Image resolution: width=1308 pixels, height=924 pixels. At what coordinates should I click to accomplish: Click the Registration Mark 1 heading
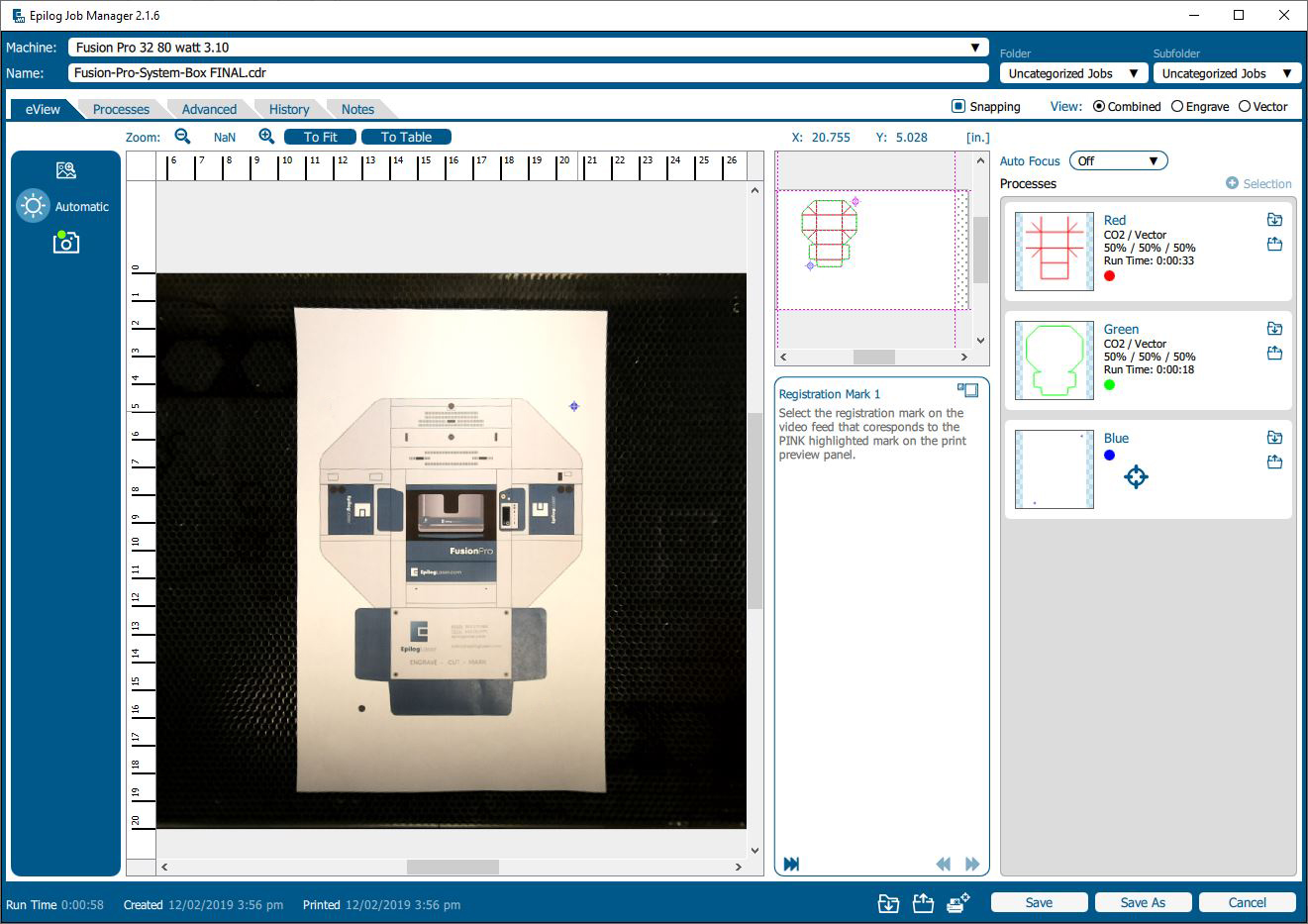830,394
